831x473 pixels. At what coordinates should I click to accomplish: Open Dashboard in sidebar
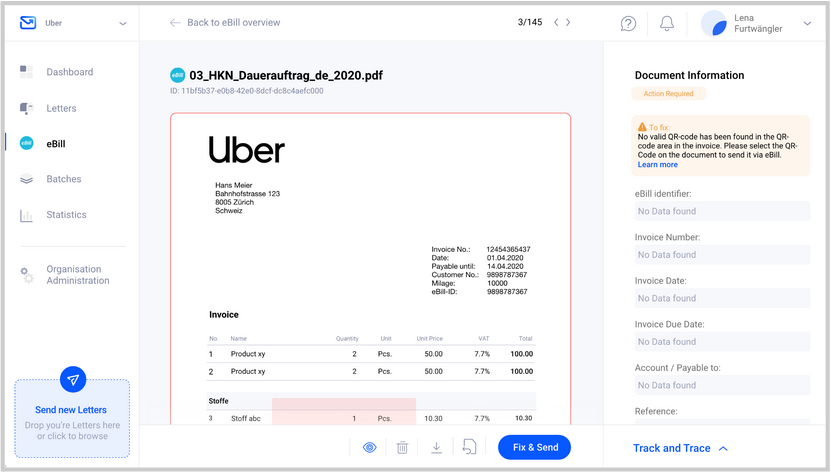(69, 72)
